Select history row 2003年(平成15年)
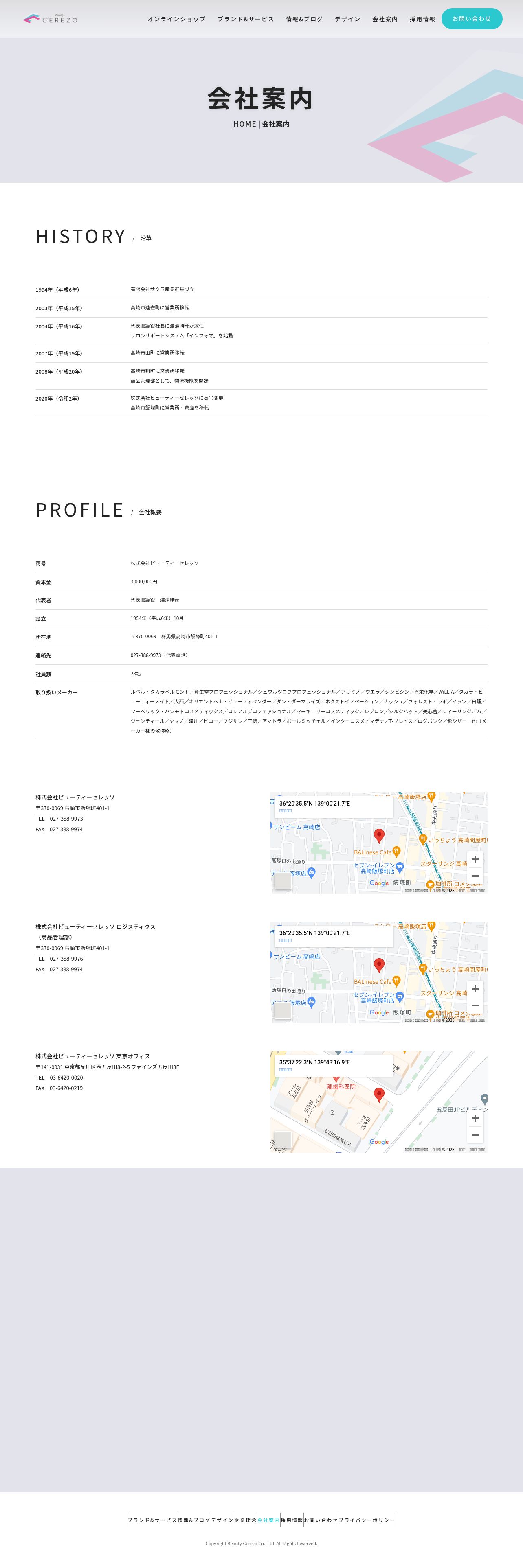The image size is (523, 1568). coord(261,308)
